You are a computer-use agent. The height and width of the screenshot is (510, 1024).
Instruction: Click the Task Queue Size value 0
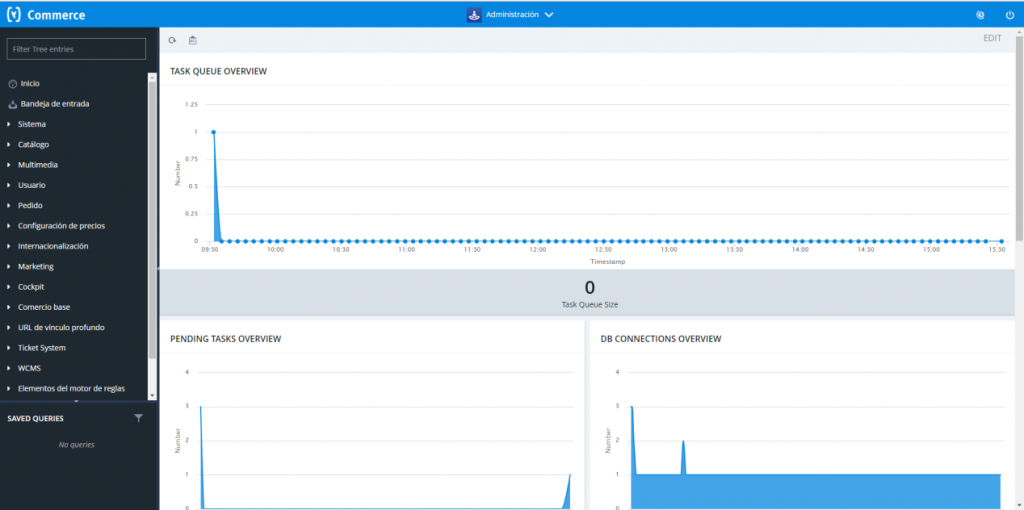590,288
